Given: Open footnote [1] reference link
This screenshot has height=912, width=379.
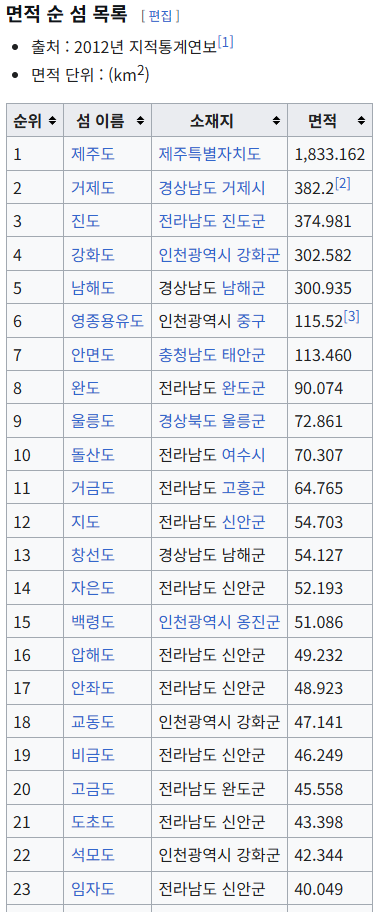Looking at the screenshot, I should [x=226, y=42].
